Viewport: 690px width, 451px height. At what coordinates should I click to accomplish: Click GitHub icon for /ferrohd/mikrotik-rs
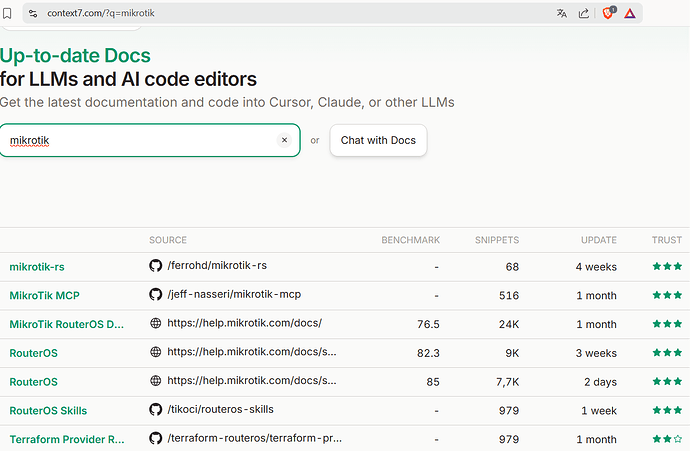[x=155, y=266]
